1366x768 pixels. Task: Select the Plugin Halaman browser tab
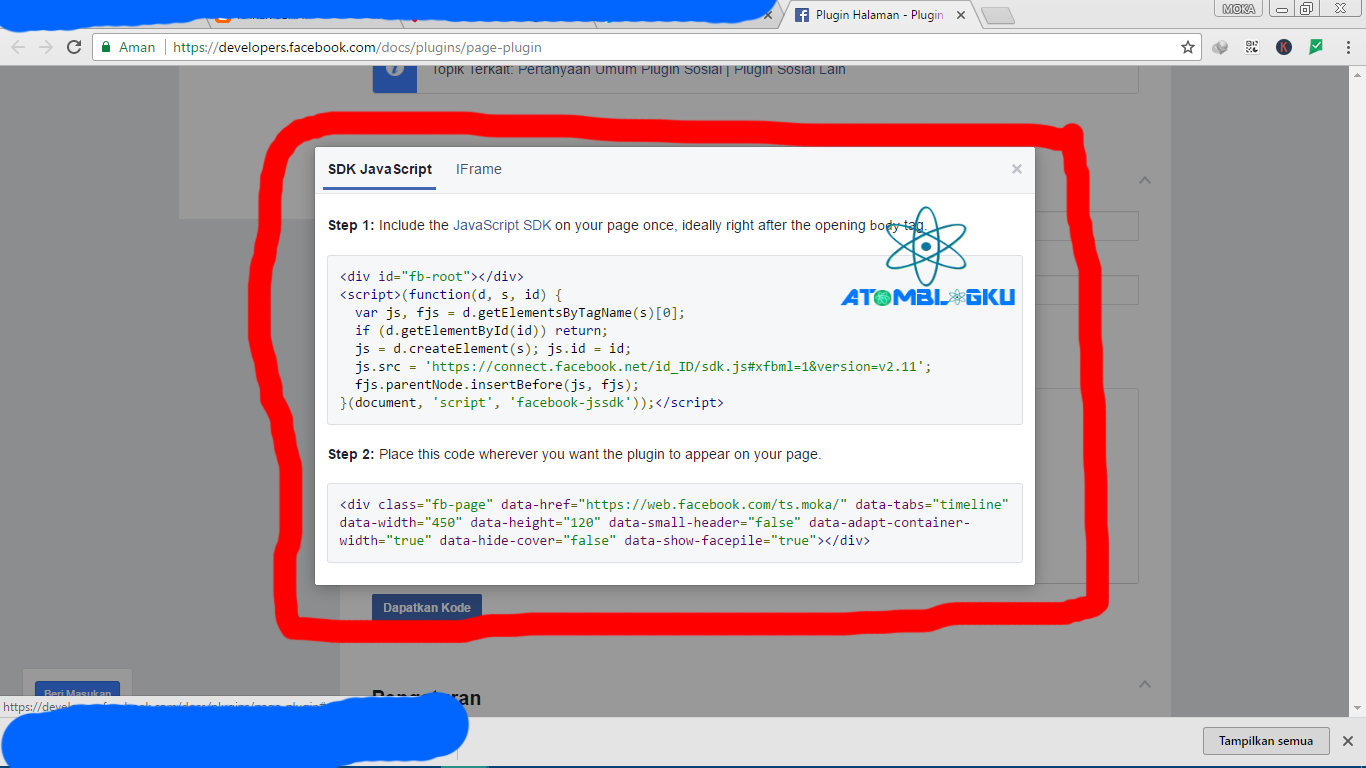pos(880,15)
